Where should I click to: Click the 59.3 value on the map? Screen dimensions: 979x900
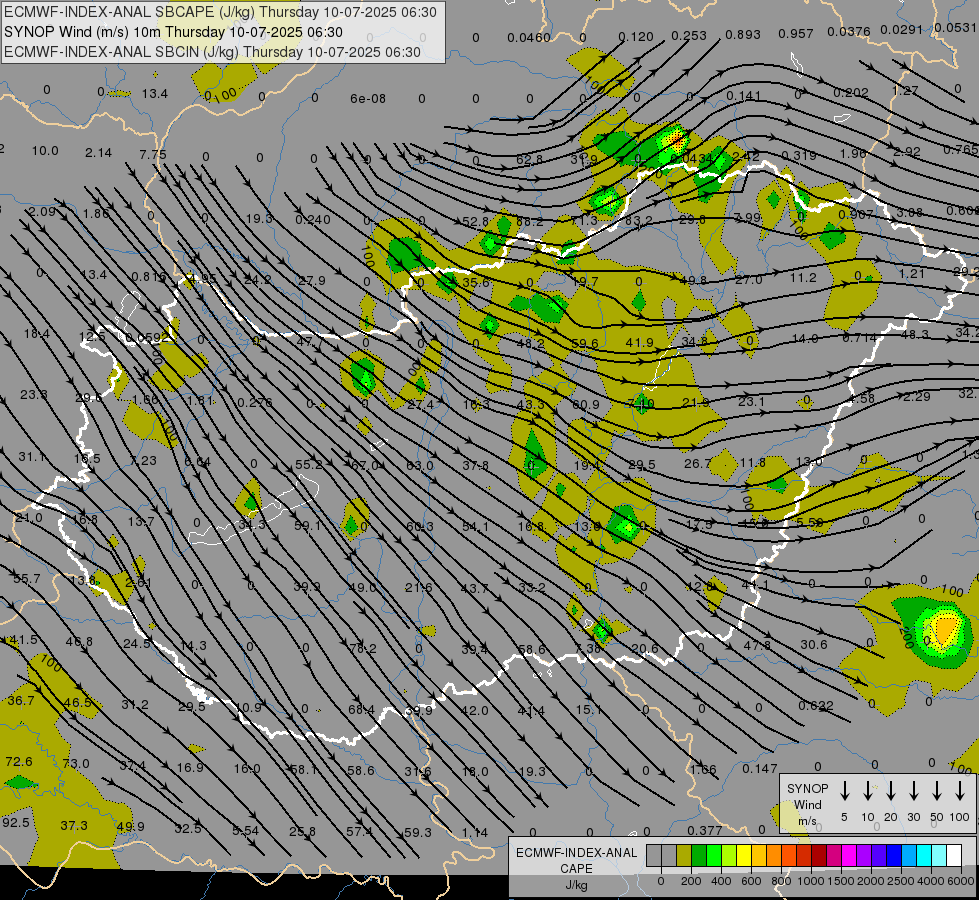coord(418,833)
